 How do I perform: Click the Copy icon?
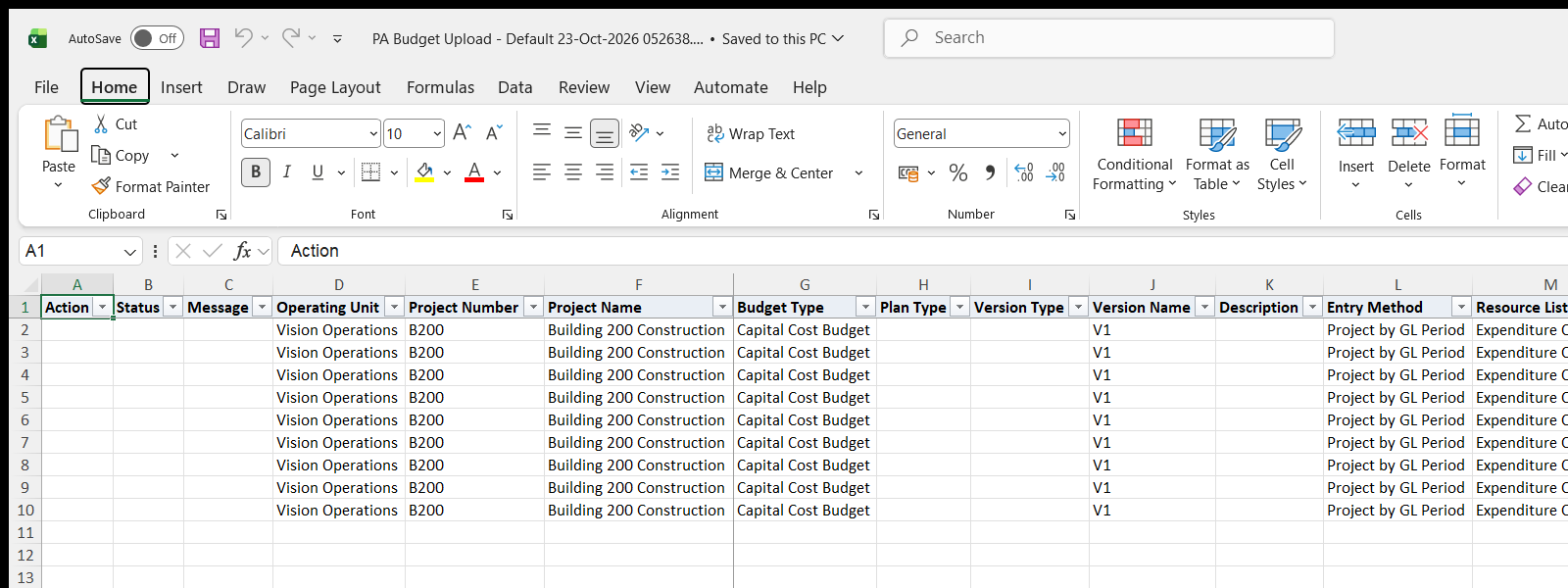(x=101, y=155)
